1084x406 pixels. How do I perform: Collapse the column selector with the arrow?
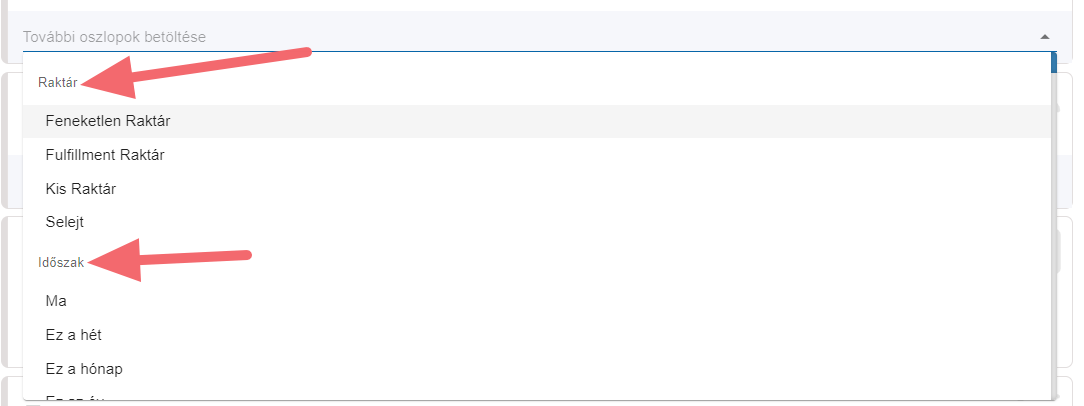click(x=1044, y=37)
